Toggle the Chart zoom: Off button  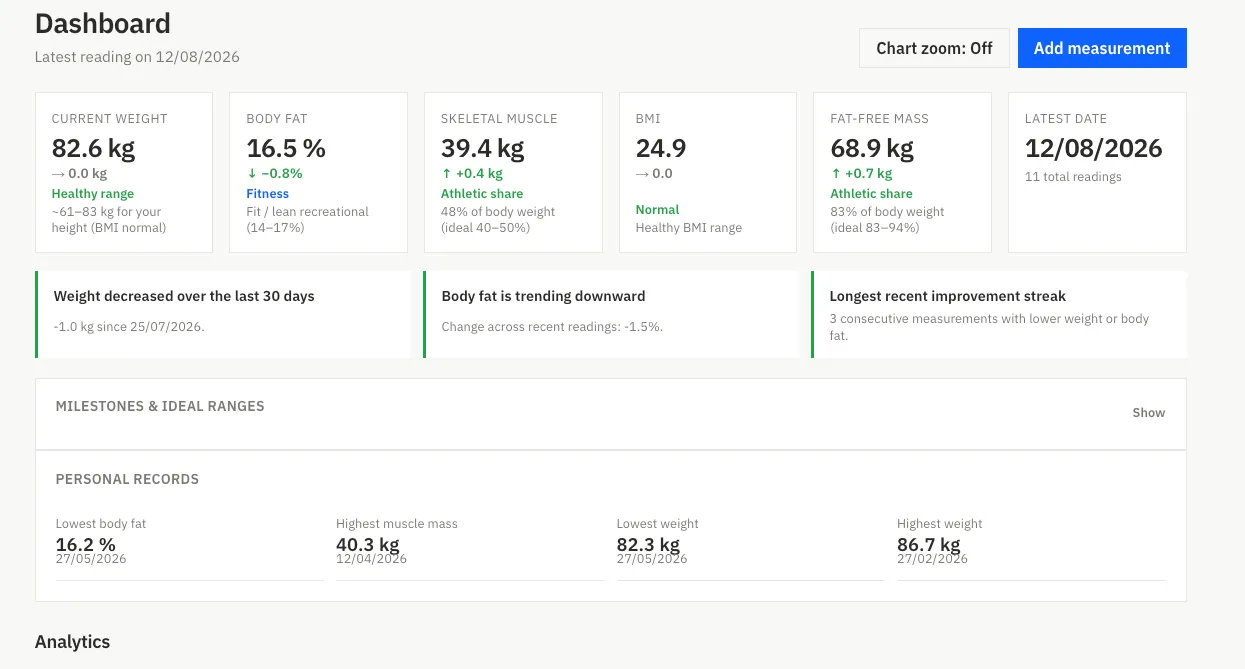tap(934, 48)
